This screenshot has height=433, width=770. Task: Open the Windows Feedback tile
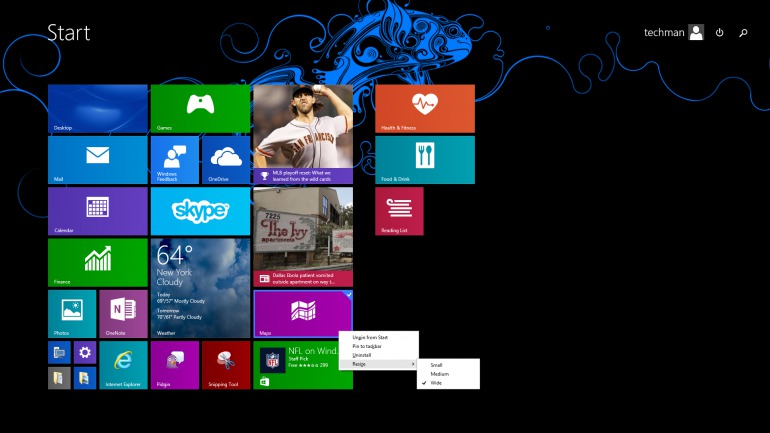175,160
